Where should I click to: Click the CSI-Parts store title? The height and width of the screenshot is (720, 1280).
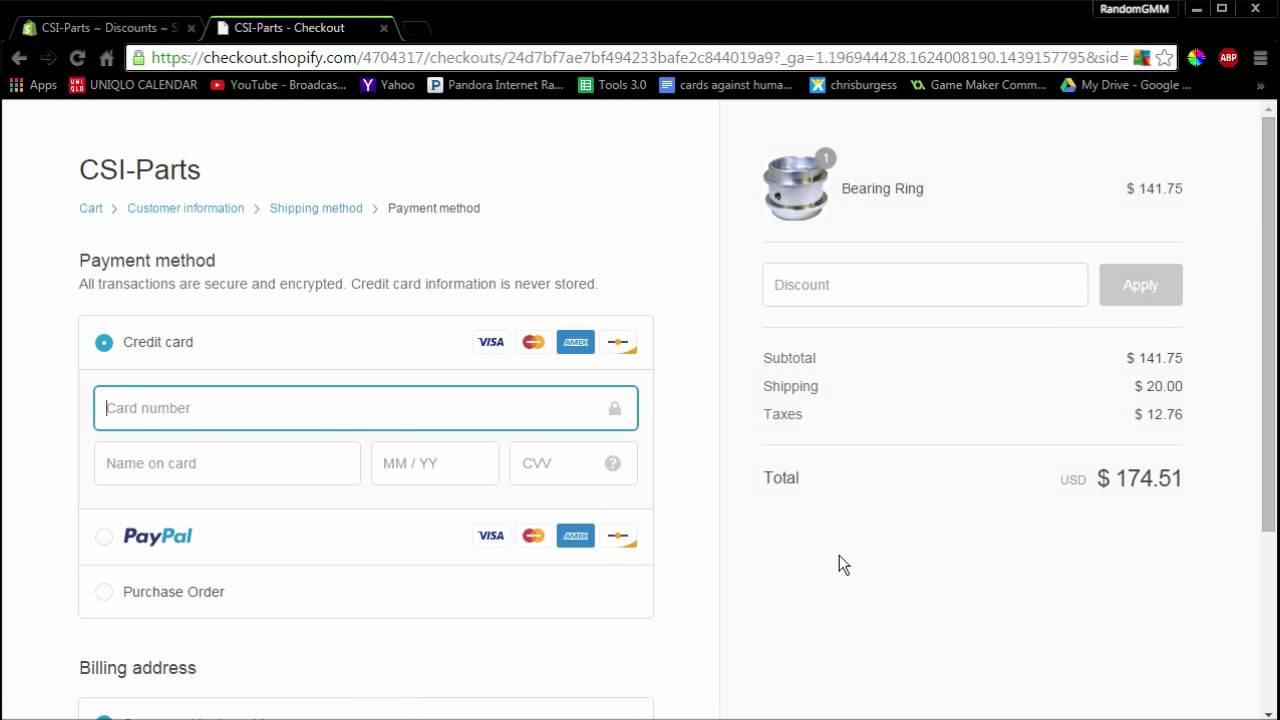[x=140, y=169]
